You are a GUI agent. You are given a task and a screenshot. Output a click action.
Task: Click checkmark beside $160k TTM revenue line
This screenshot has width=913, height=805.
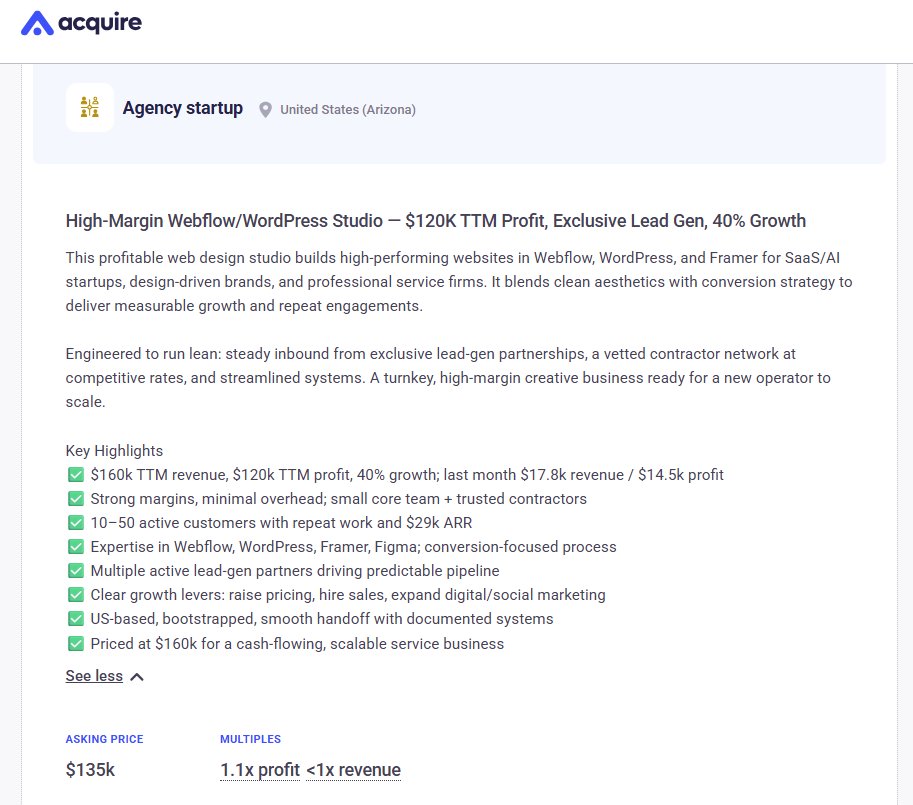(76, 475)
